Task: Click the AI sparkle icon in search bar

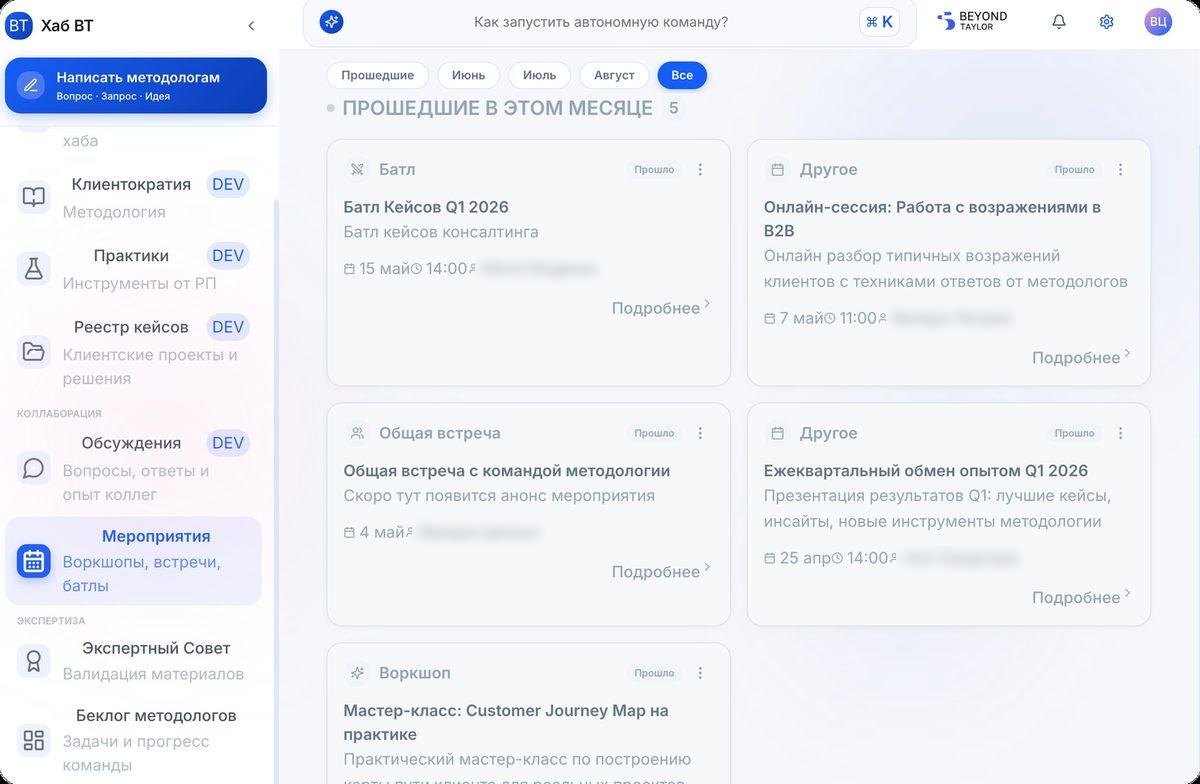Action: [x=331, y=22]
